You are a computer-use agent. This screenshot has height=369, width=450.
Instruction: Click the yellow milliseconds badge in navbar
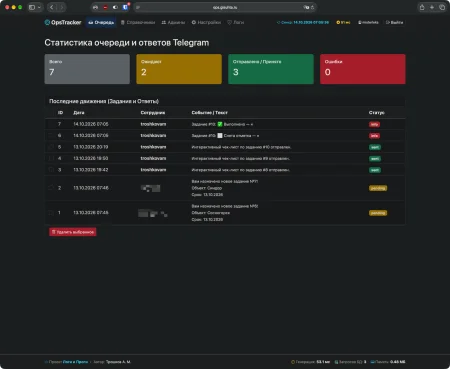pyautogui.click(x=343, y=22)
